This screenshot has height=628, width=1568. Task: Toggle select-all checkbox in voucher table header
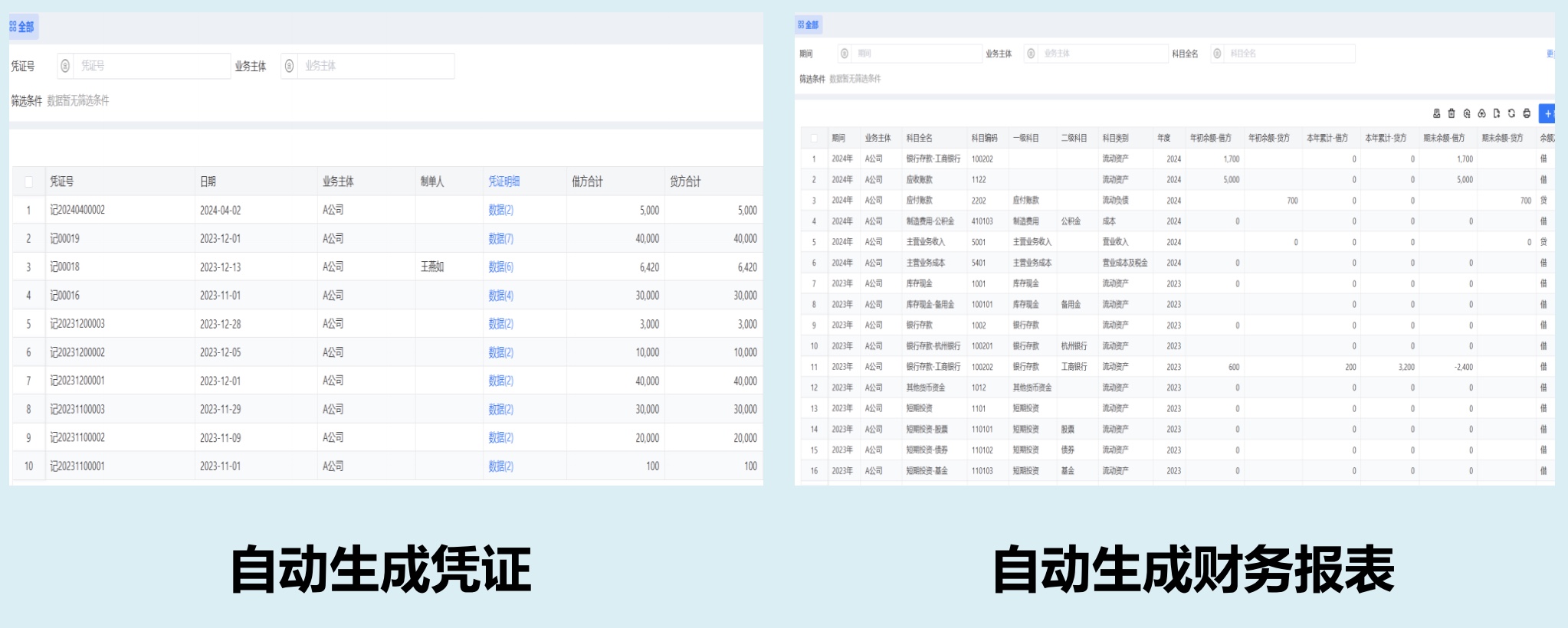click(x=28, y=182)
